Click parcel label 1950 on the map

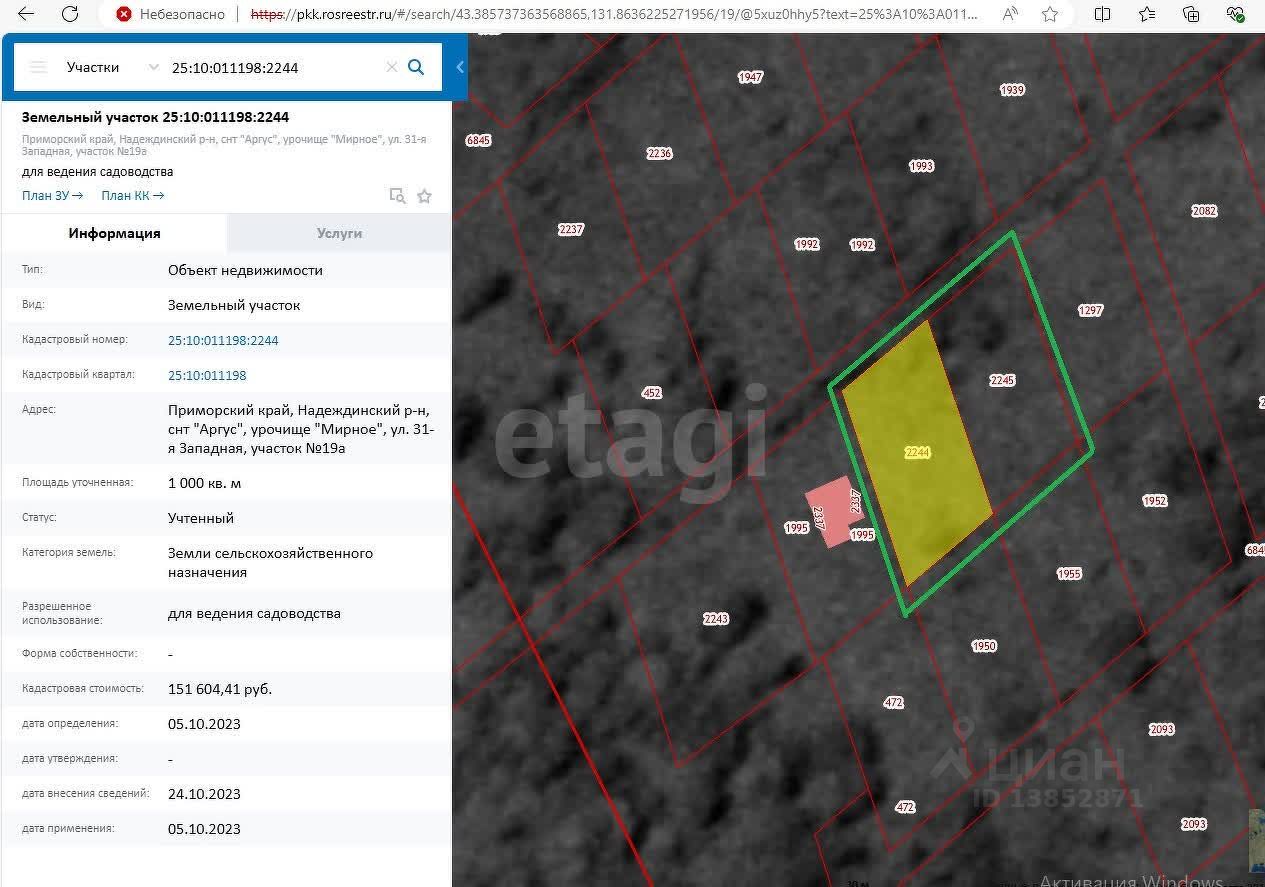tap(984, 646)
